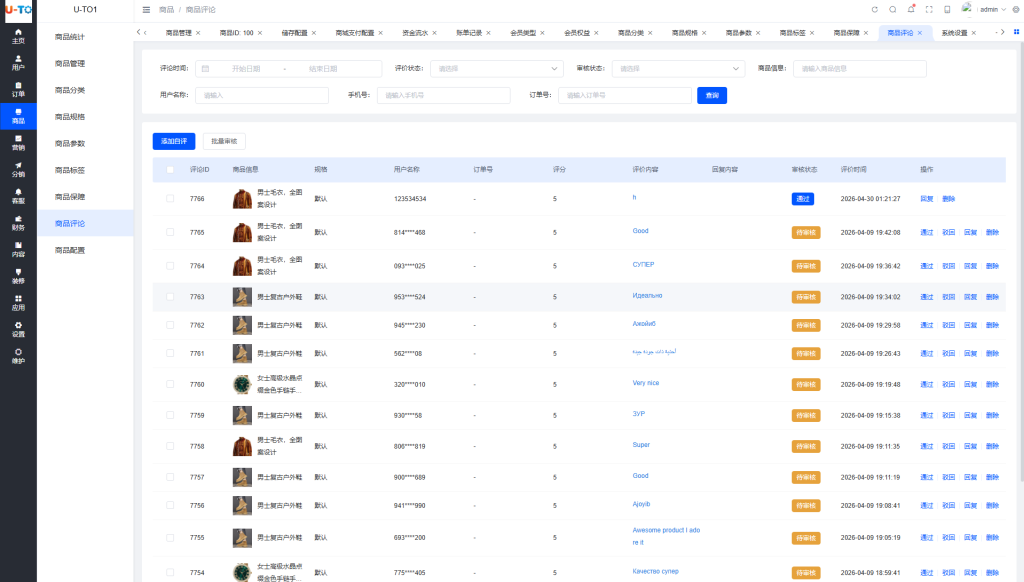Screen dimensions: 1024x582
Task: Switch to the 会员权益 tab
Action: [577, 33]
